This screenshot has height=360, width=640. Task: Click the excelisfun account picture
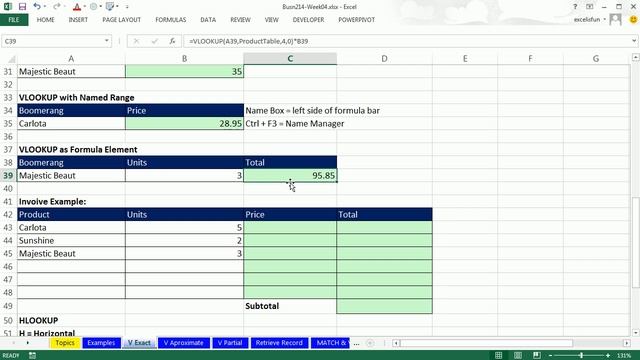coord(615,19)
